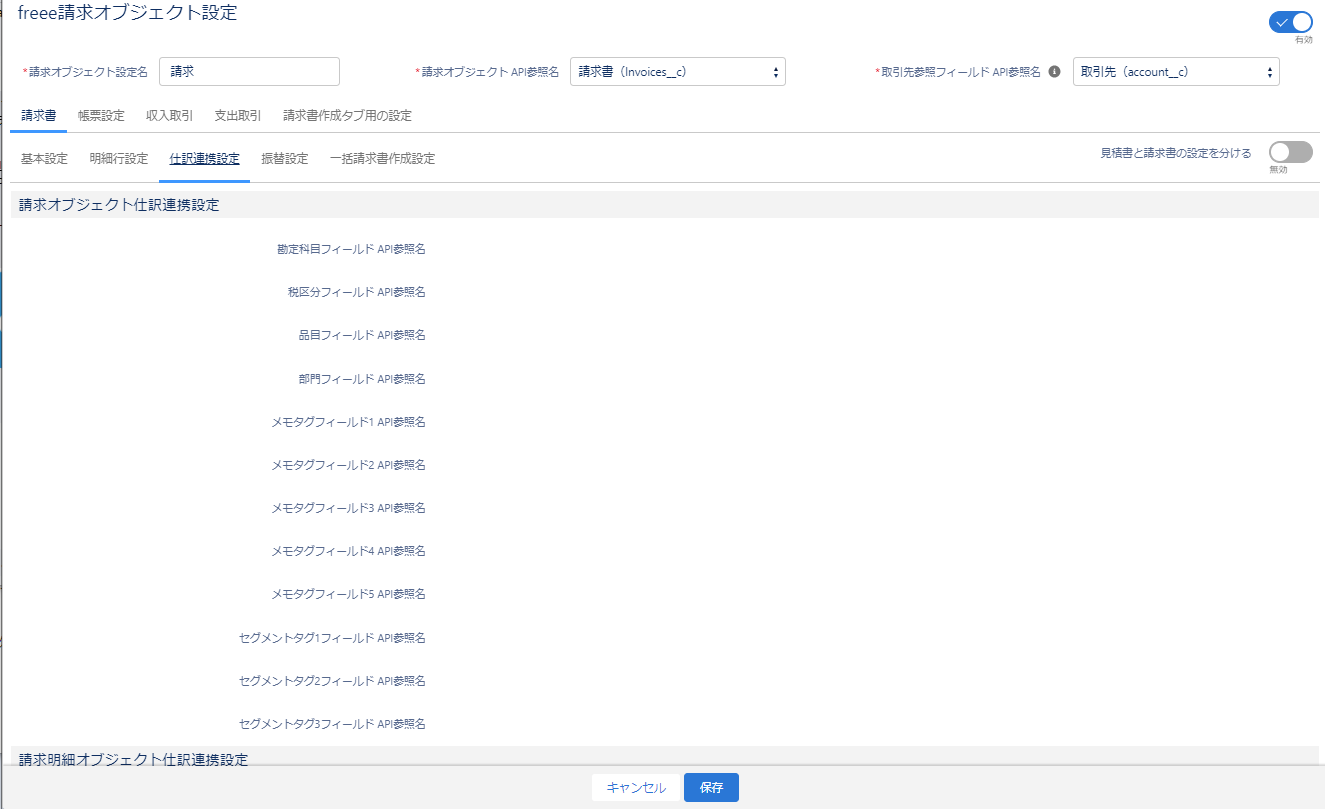Click the 請求オブジェクト設定名 input field
This screenshot has height=809, width=1325.
249,72
